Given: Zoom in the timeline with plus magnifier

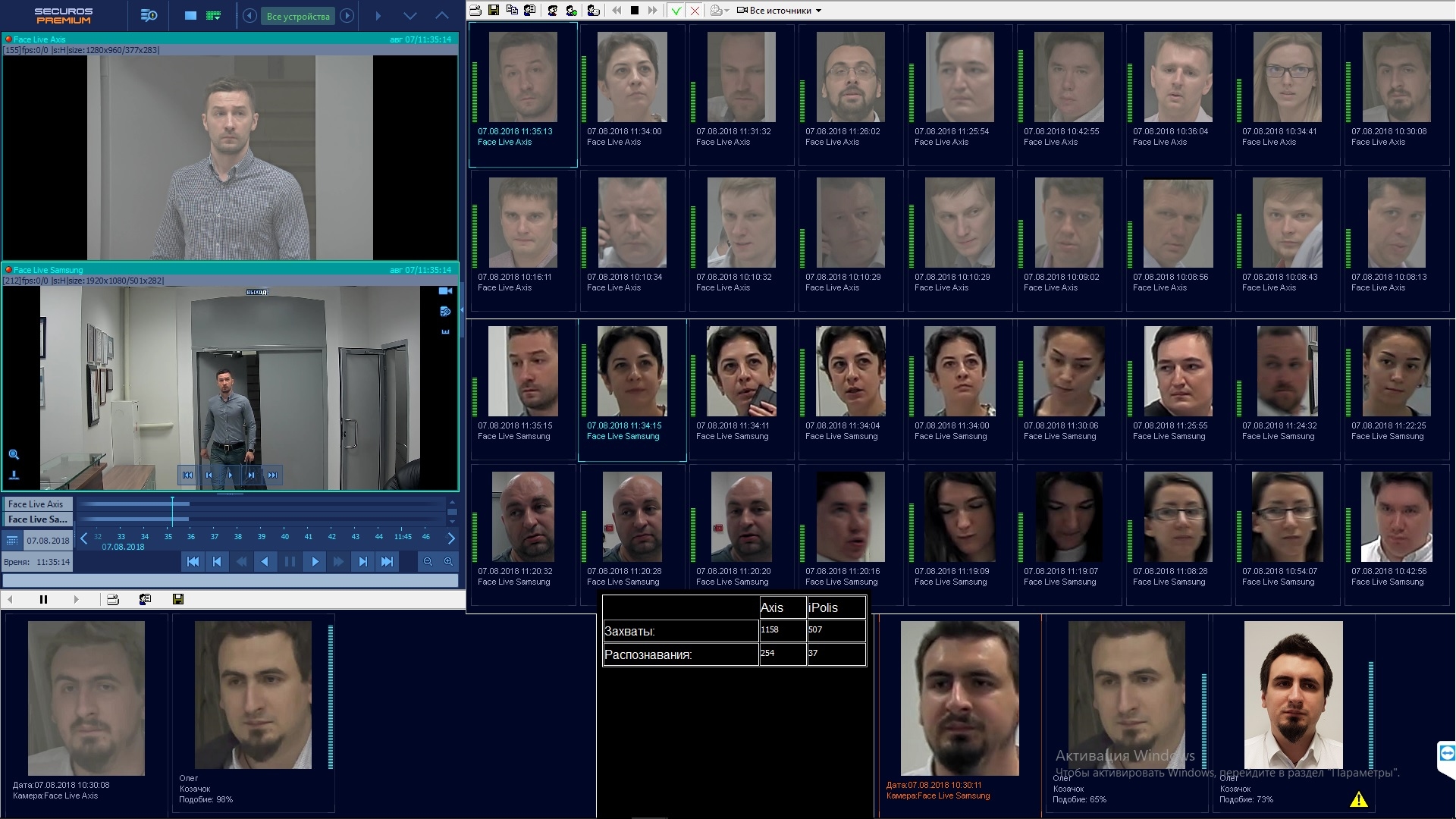Looking at the screenshot, I should pyautogui.click(x=448, y=562).
